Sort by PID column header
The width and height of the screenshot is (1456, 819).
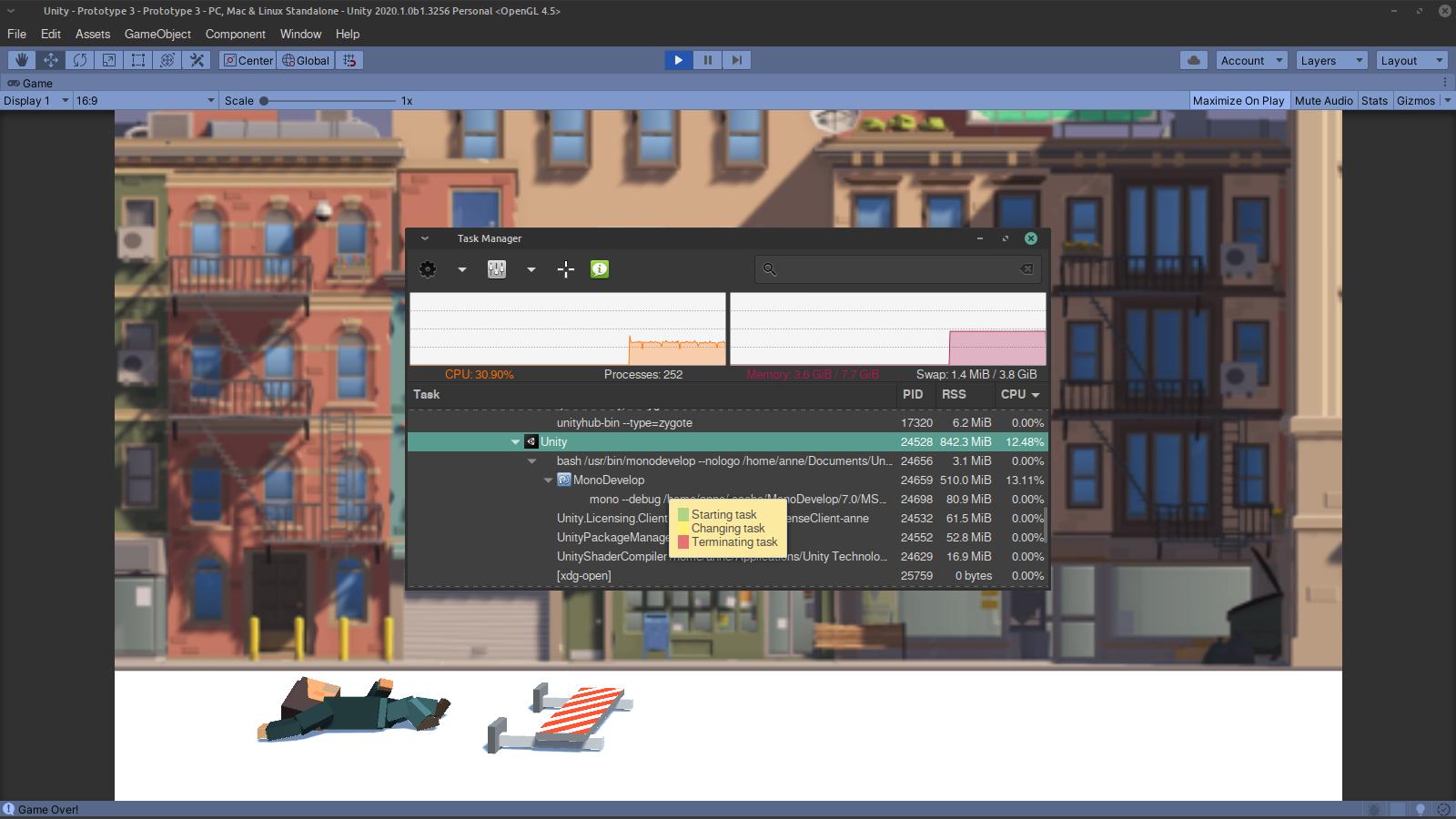[917, 394]
